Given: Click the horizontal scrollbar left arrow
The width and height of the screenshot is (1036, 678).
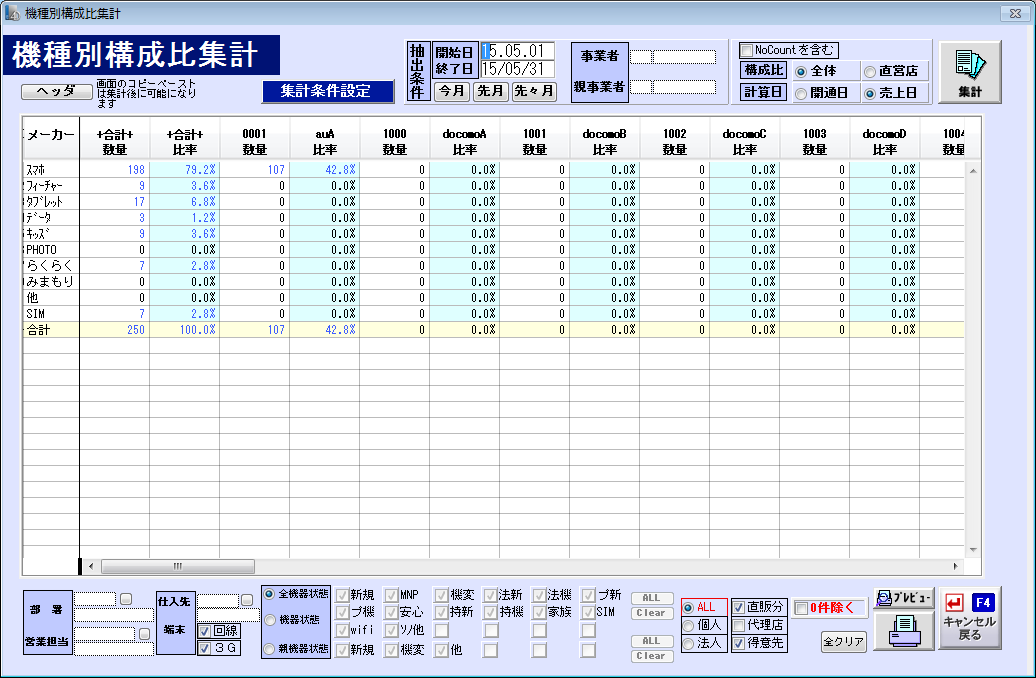Looking at the screenshot, I should pos(91,566).
